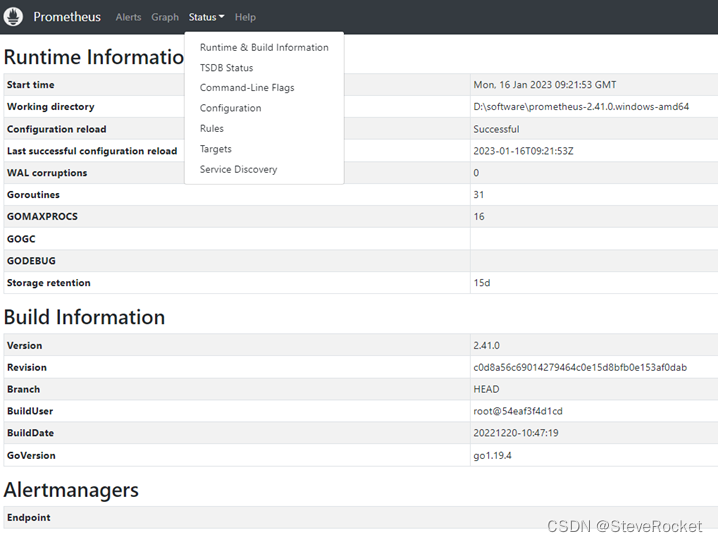Screen dimensions: 718x542
Task: Open the Prometheus brand home link
Action: pyautogui.click(x=67, y=17)
